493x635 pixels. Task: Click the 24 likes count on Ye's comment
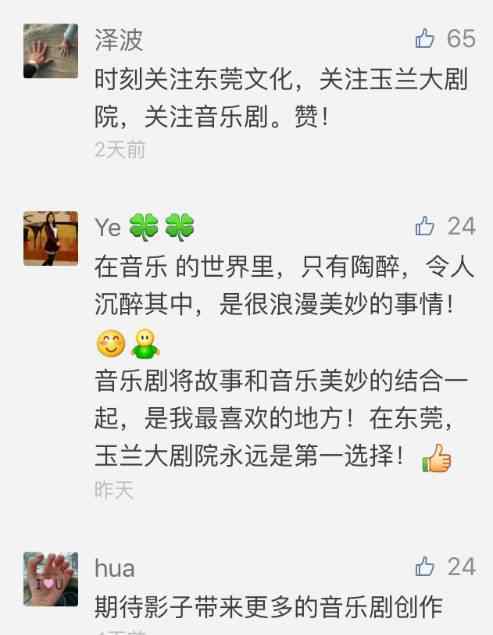click(x=461, y=226)
